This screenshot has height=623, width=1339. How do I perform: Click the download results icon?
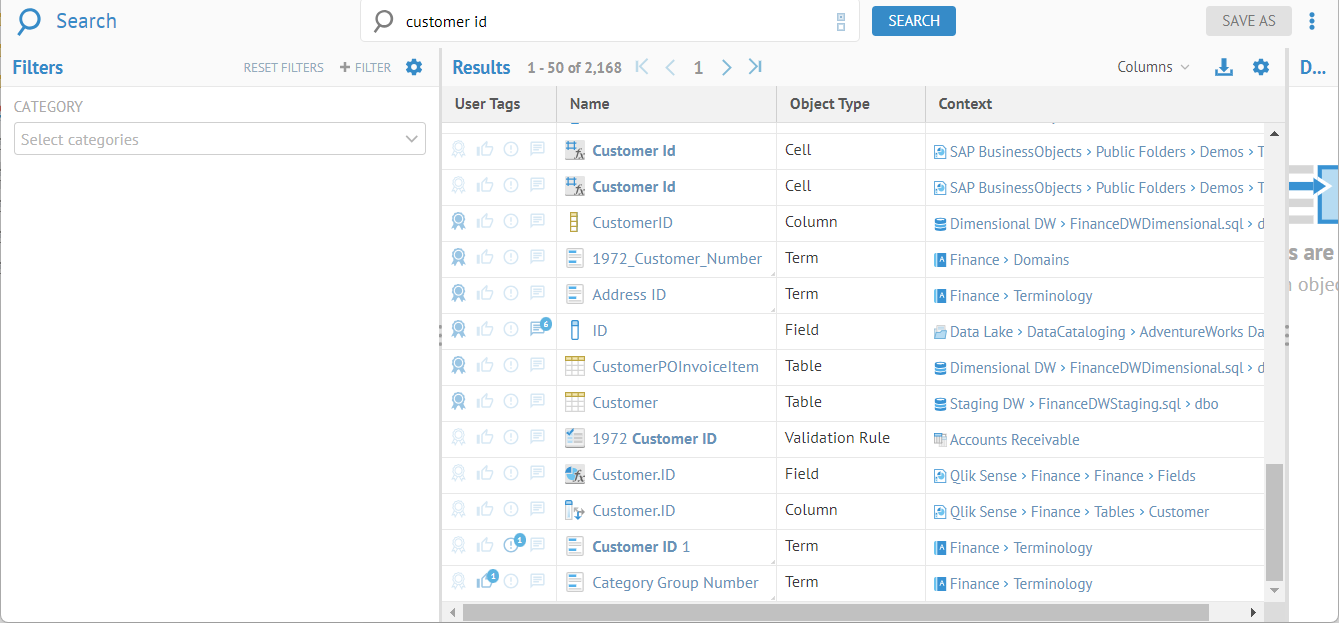click(x=1223, y=67)
